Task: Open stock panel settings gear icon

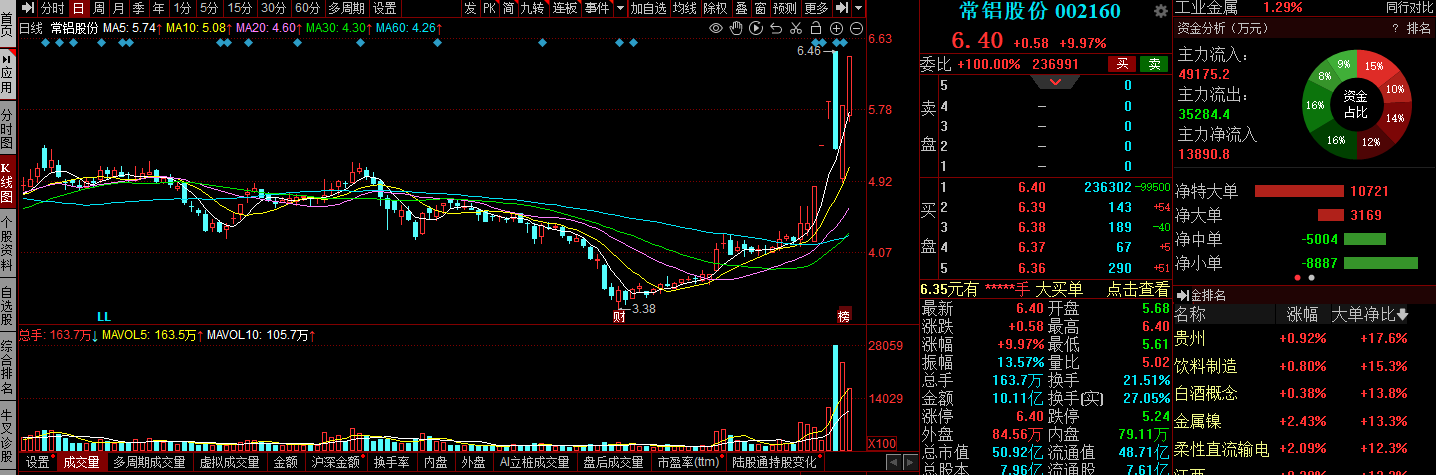Action: 1160,11
